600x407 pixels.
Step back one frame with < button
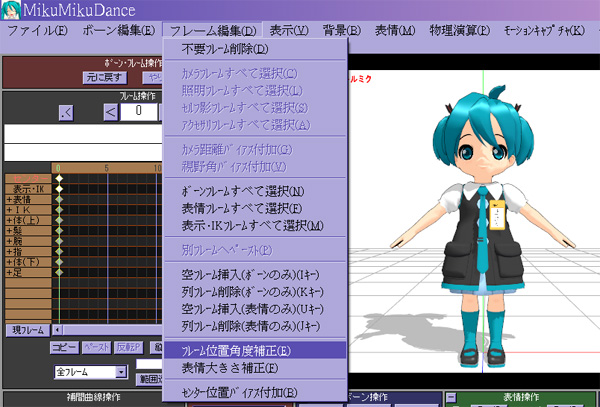click(x=111, y=112)
